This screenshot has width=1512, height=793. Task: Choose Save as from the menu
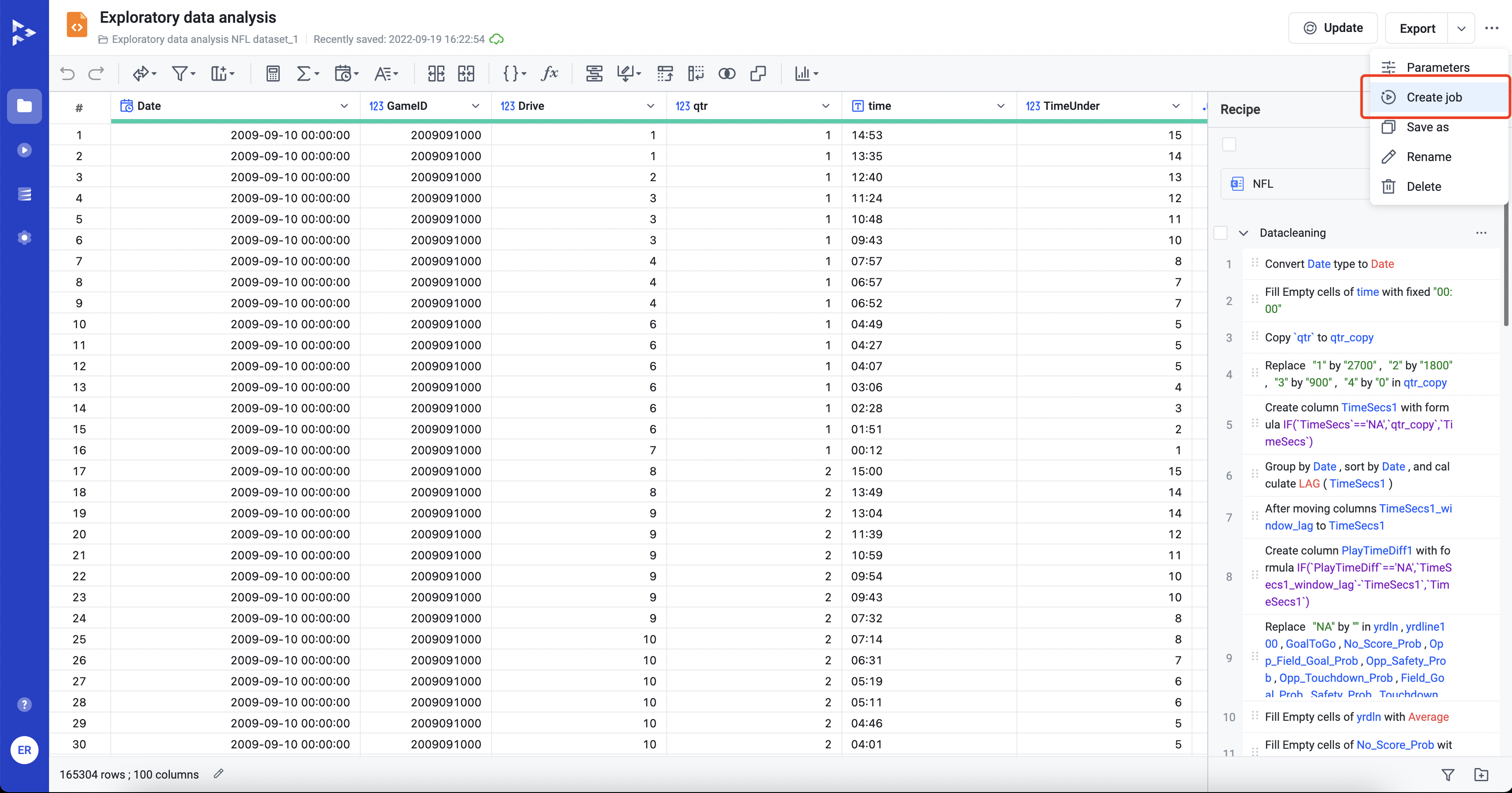(x=1438, y=127)
